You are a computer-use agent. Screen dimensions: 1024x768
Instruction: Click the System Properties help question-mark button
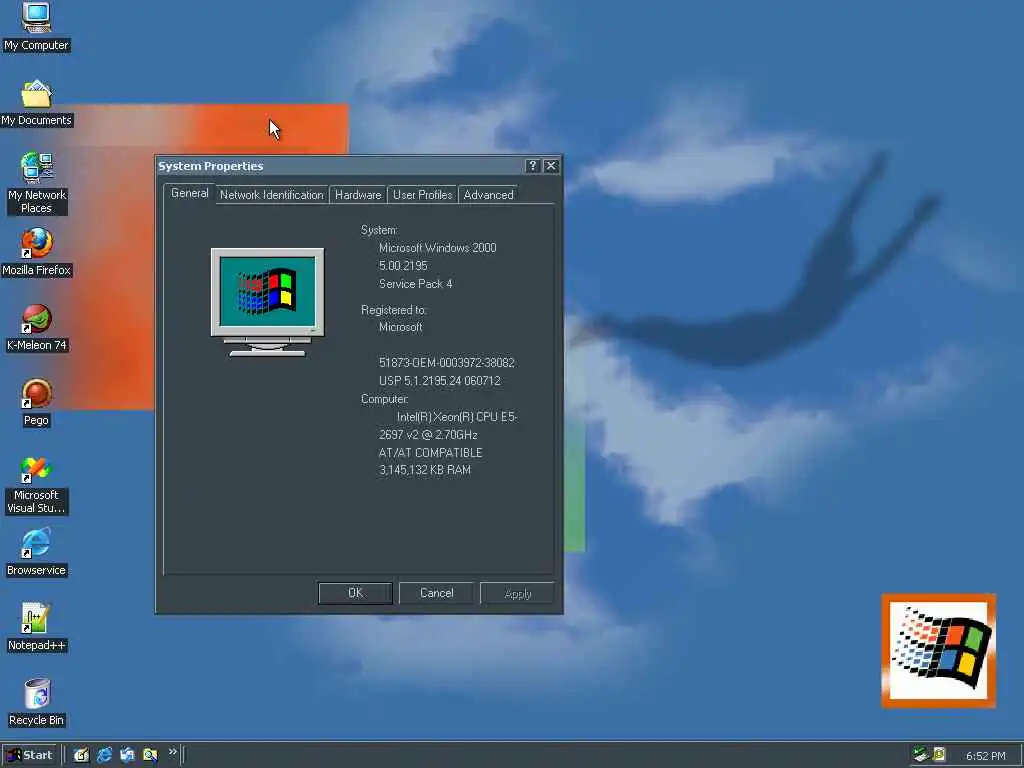[x=532, y=166]
